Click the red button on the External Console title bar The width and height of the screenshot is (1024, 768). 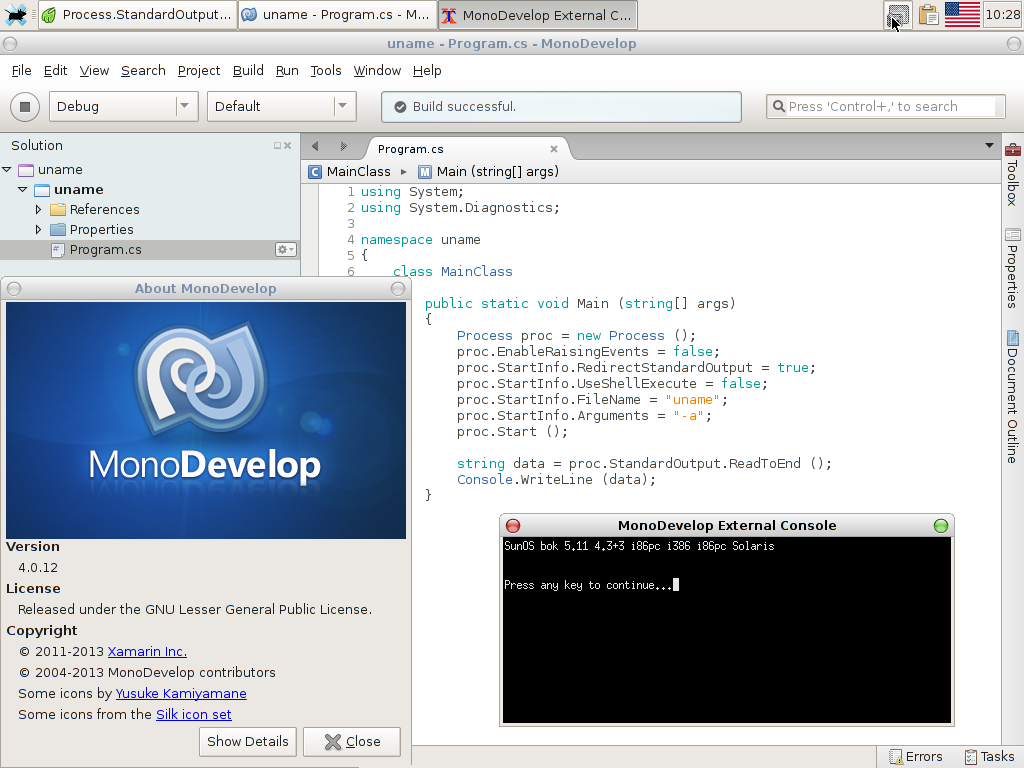pos(513,526)
